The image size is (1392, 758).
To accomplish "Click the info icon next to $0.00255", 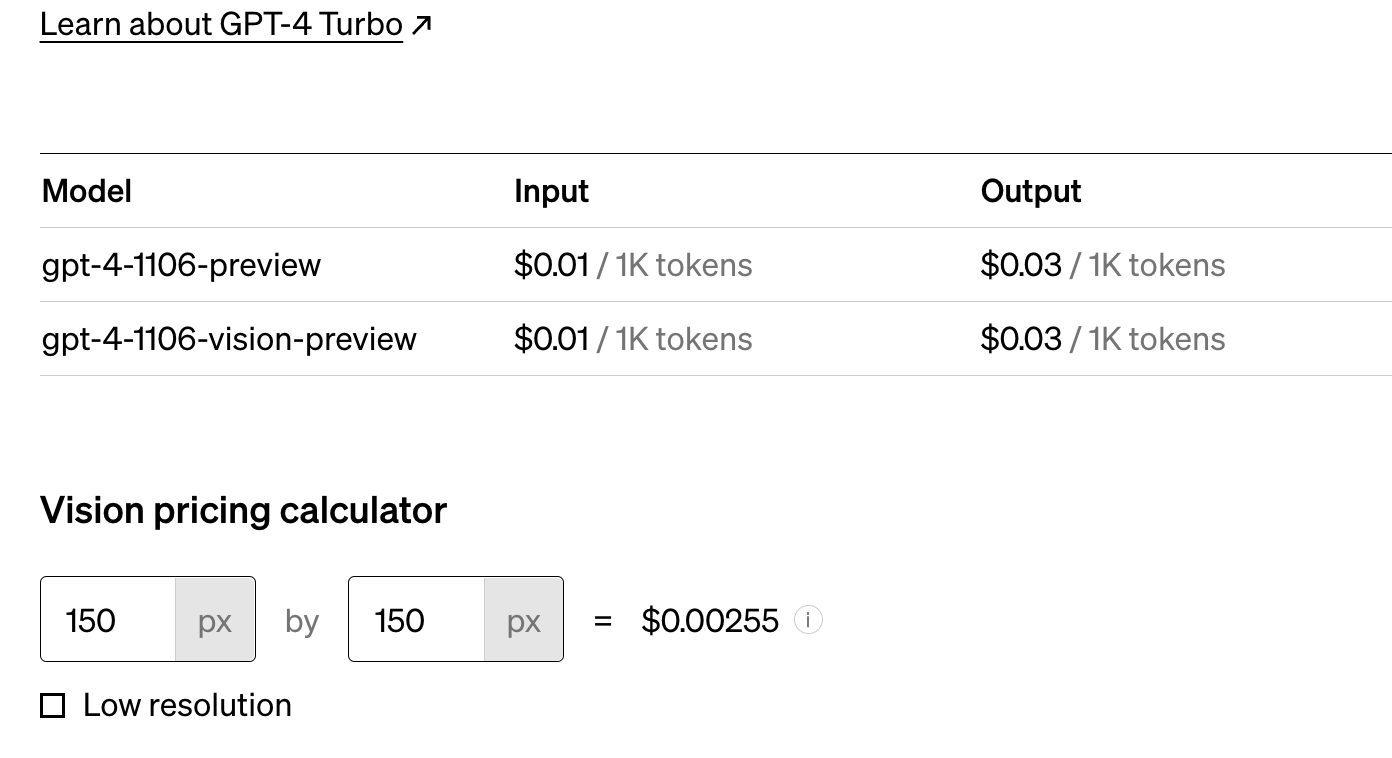I will pyautogui.click(x=810, y=620).
